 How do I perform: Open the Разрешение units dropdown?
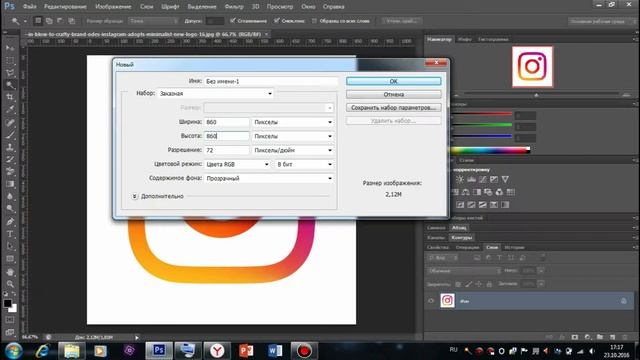(293, 150)
